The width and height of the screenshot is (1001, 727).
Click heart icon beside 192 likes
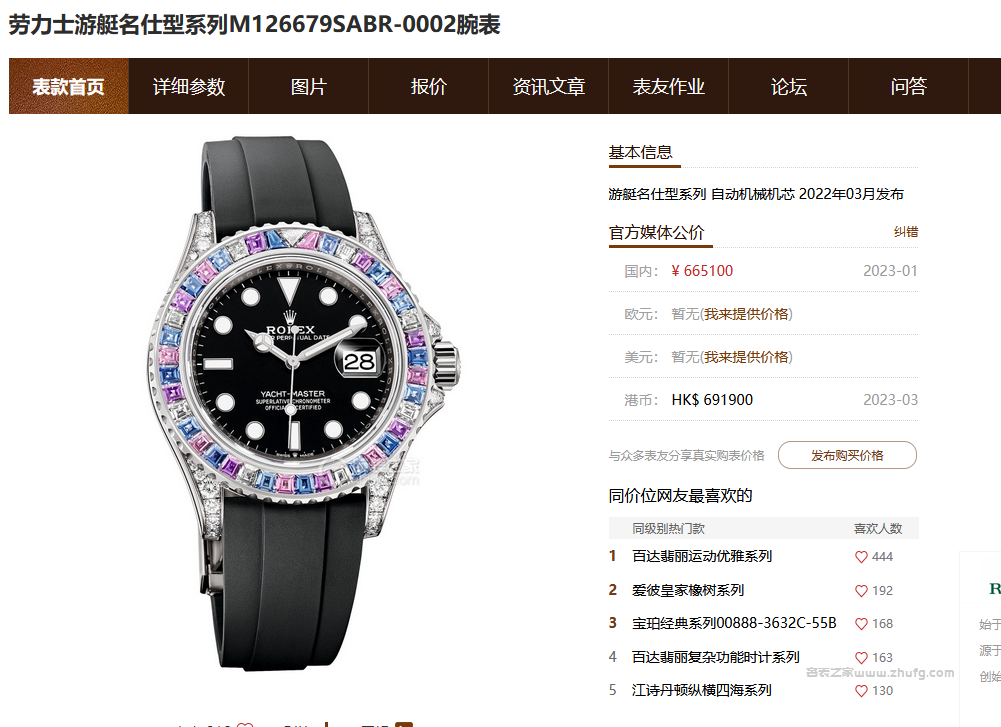point(861,590)
